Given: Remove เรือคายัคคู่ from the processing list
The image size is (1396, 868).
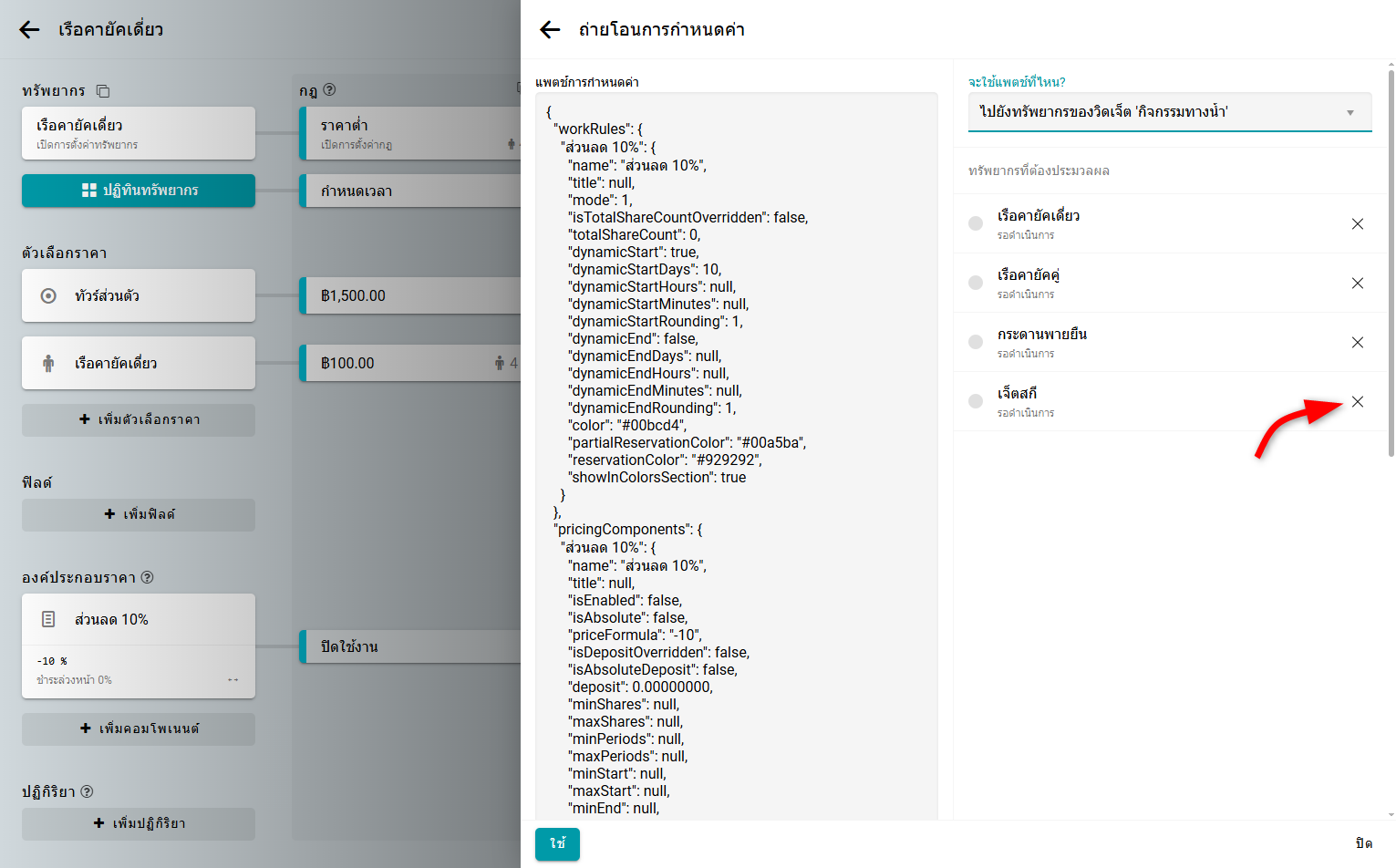Looking at the screenshot, I should (1357, 284).
